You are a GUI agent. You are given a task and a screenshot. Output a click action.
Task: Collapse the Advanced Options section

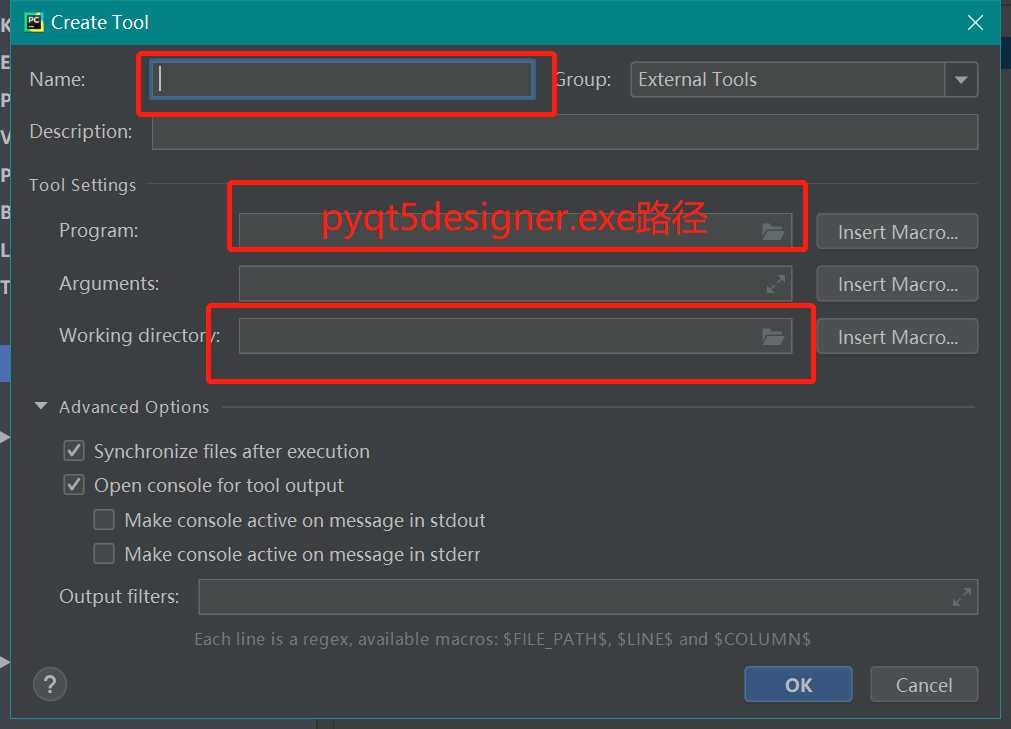tap(41, 406)
